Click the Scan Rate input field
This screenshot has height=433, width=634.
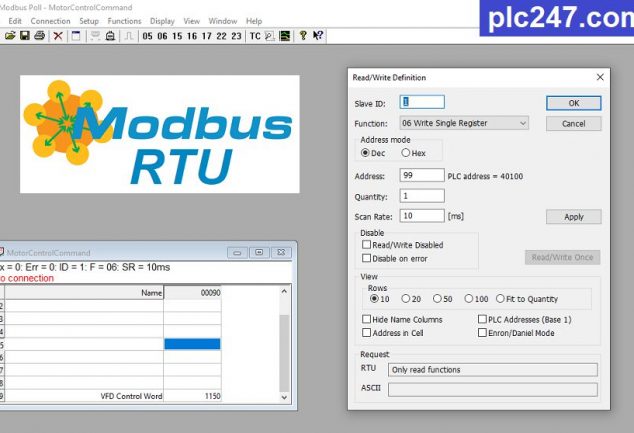click(422, 216)
